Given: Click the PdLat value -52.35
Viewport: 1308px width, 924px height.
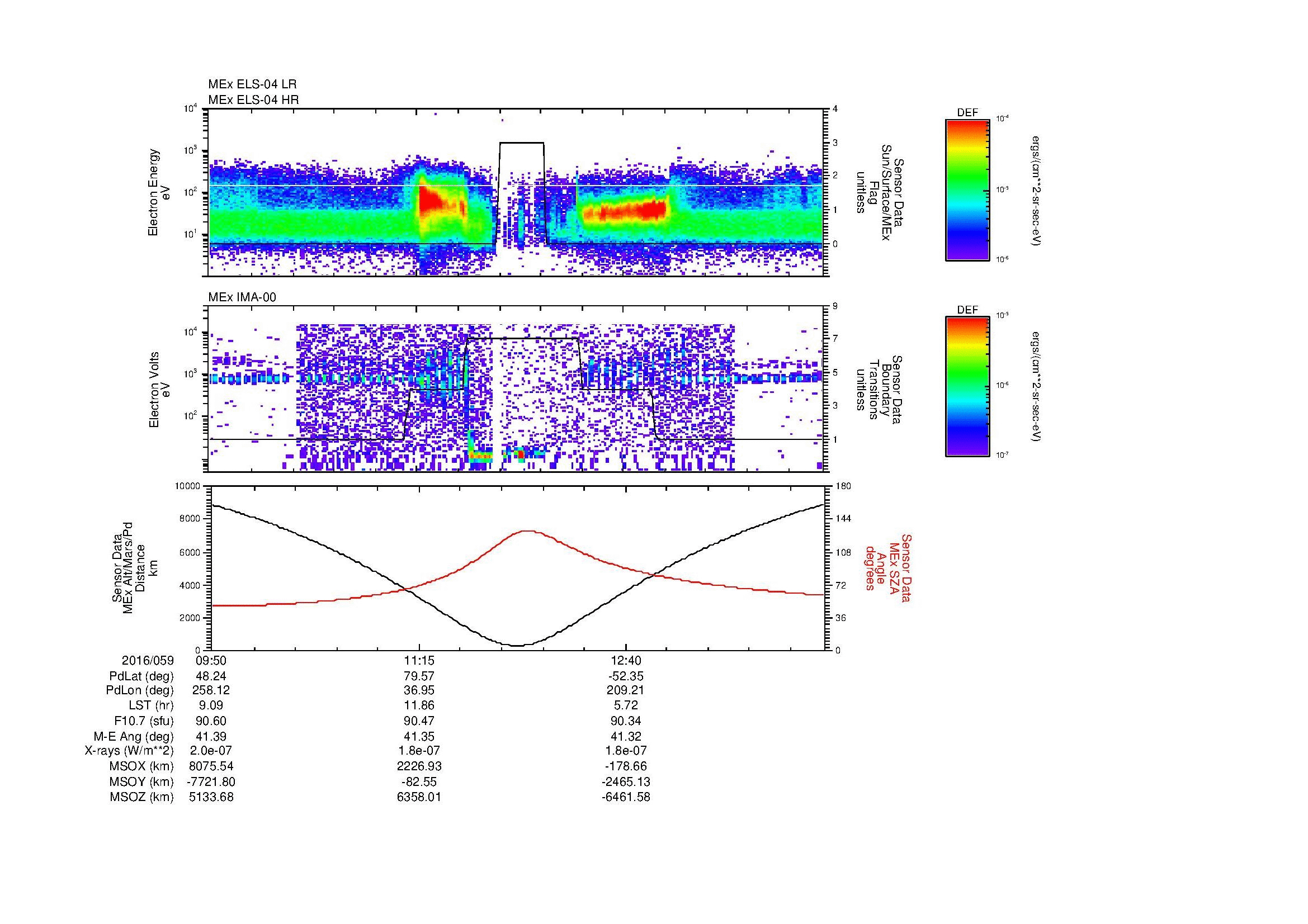Looking at the screenshot, I should (x=626, y=676).
